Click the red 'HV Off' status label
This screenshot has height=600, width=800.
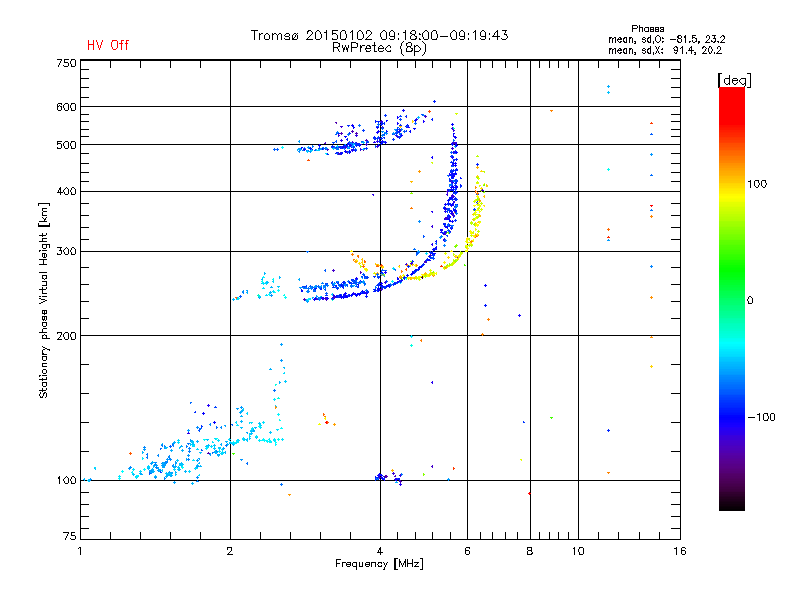[108, 45]
